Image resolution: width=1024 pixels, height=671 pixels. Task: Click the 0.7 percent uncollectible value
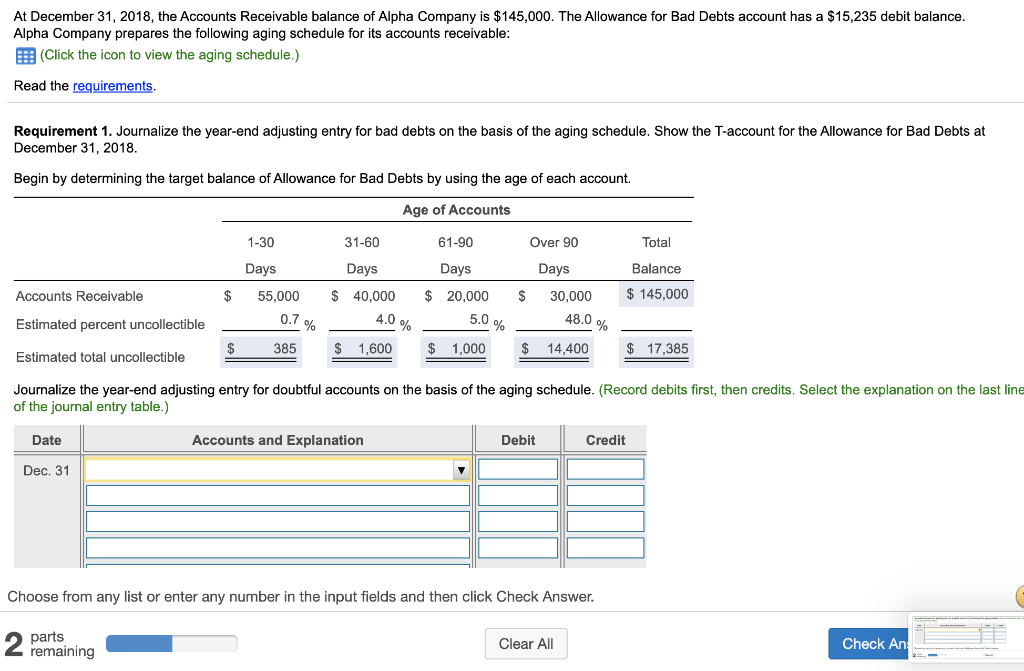point(289,319)
